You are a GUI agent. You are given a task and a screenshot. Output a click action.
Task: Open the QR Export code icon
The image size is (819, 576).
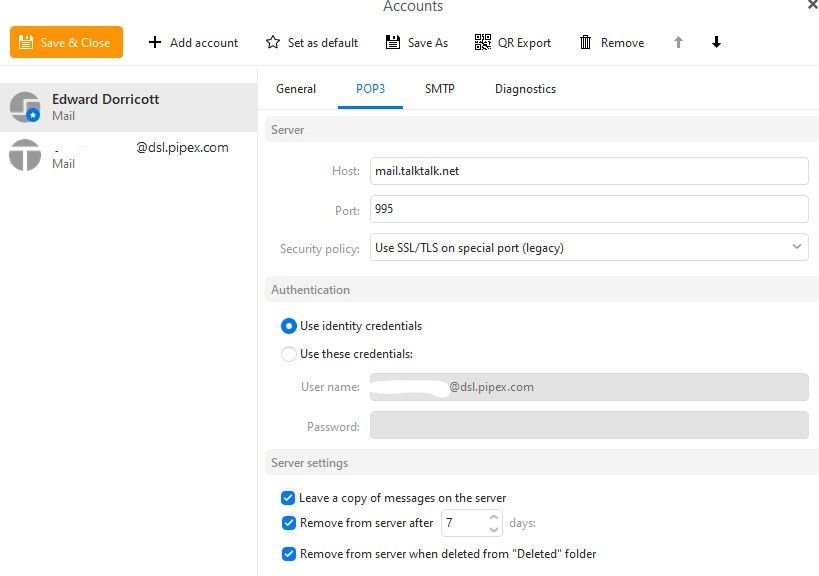tap(483, 42)
